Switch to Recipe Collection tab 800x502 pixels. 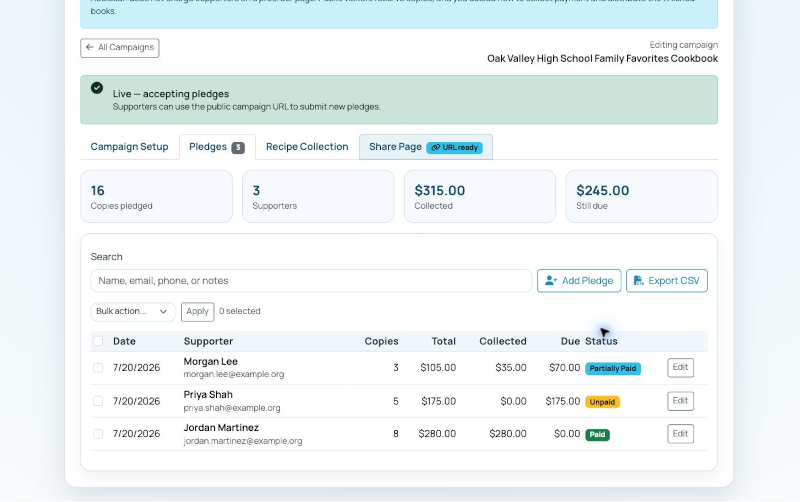click(x=307, y=147)
